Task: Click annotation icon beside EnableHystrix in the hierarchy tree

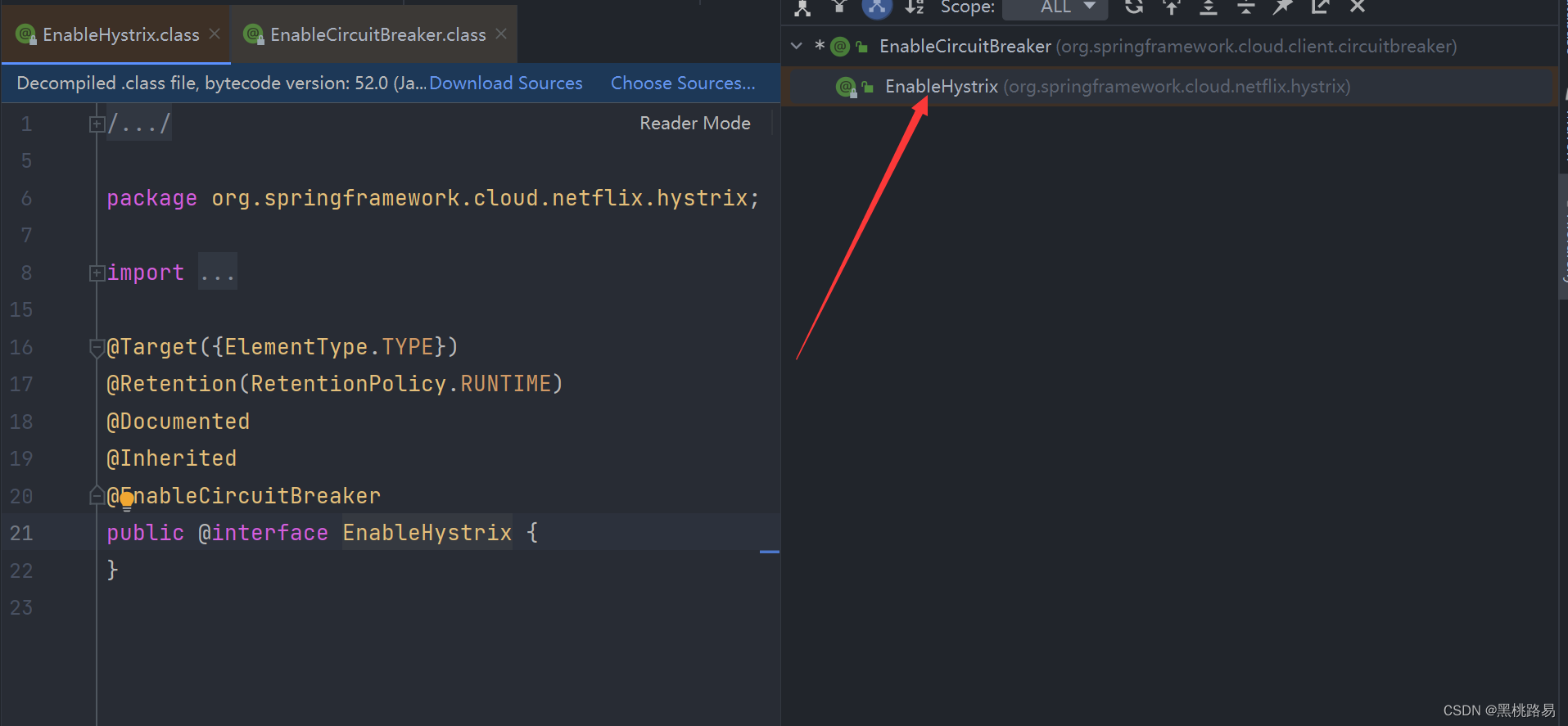Action: 846,86
